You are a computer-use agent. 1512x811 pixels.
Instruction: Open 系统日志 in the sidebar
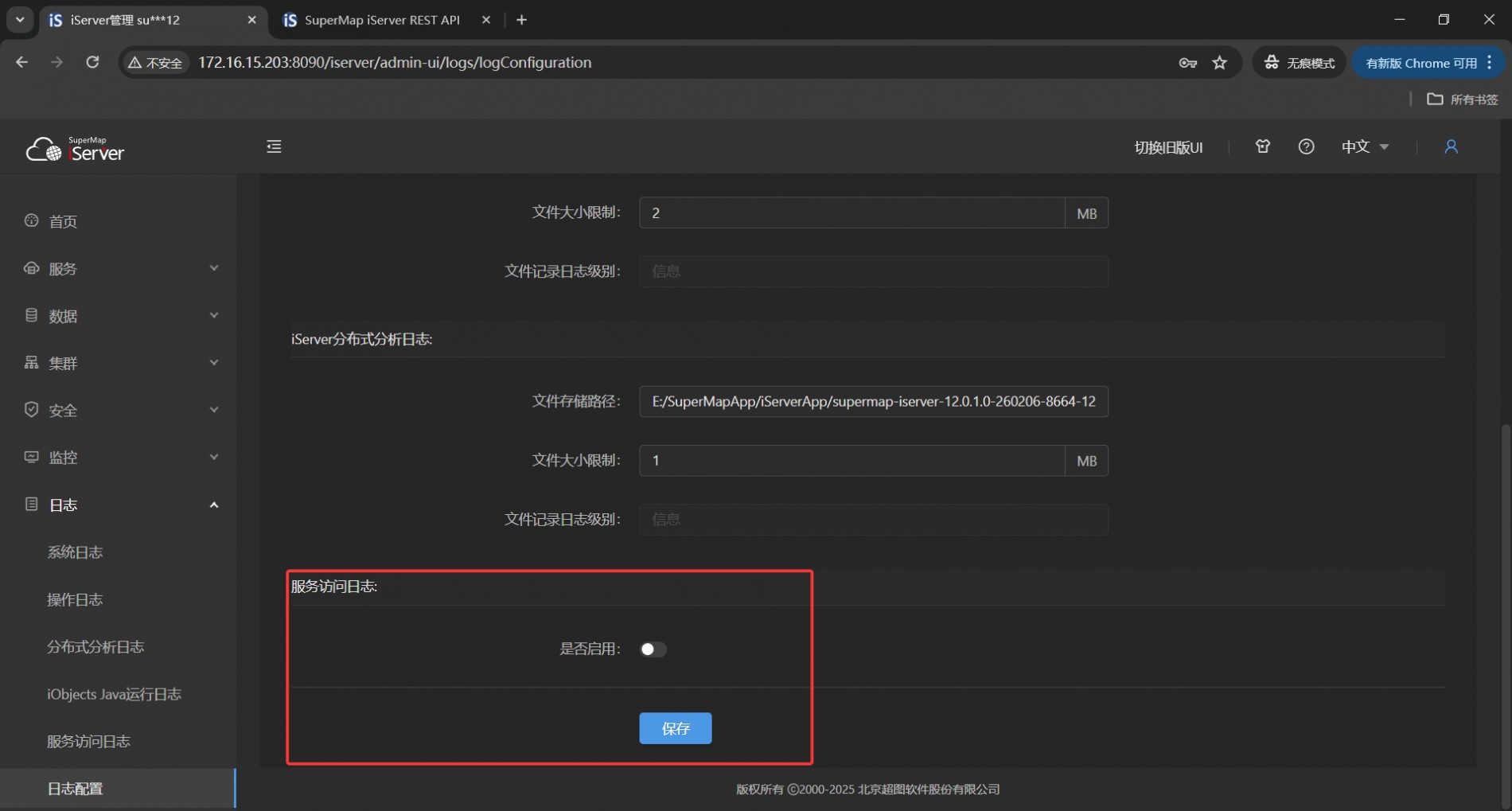(x=75, y=552)
